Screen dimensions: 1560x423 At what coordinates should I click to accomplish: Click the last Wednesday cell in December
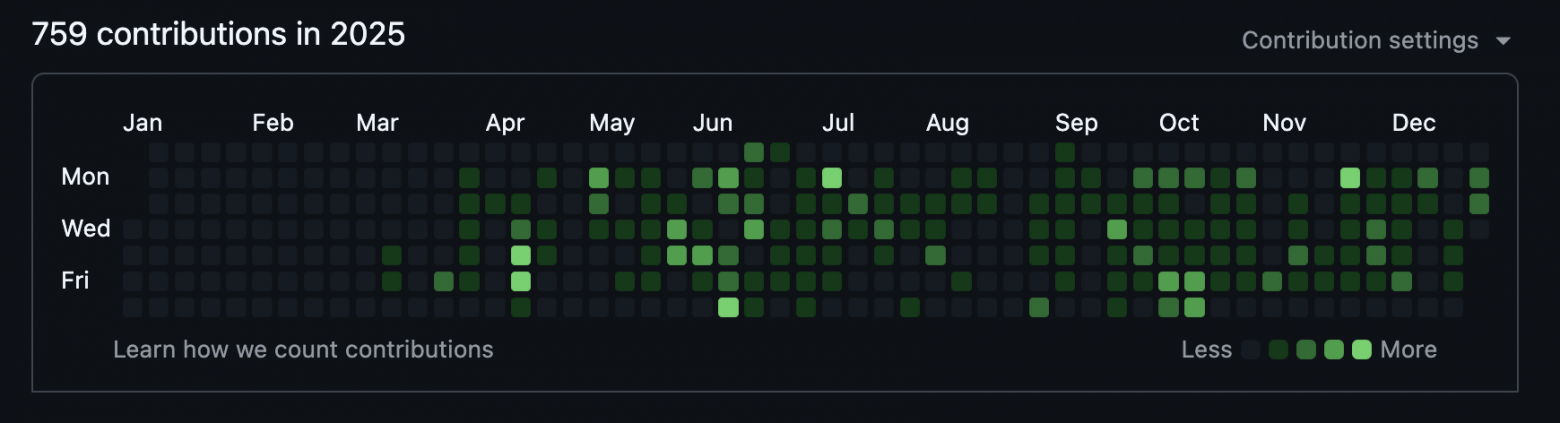click(1479, 229)
